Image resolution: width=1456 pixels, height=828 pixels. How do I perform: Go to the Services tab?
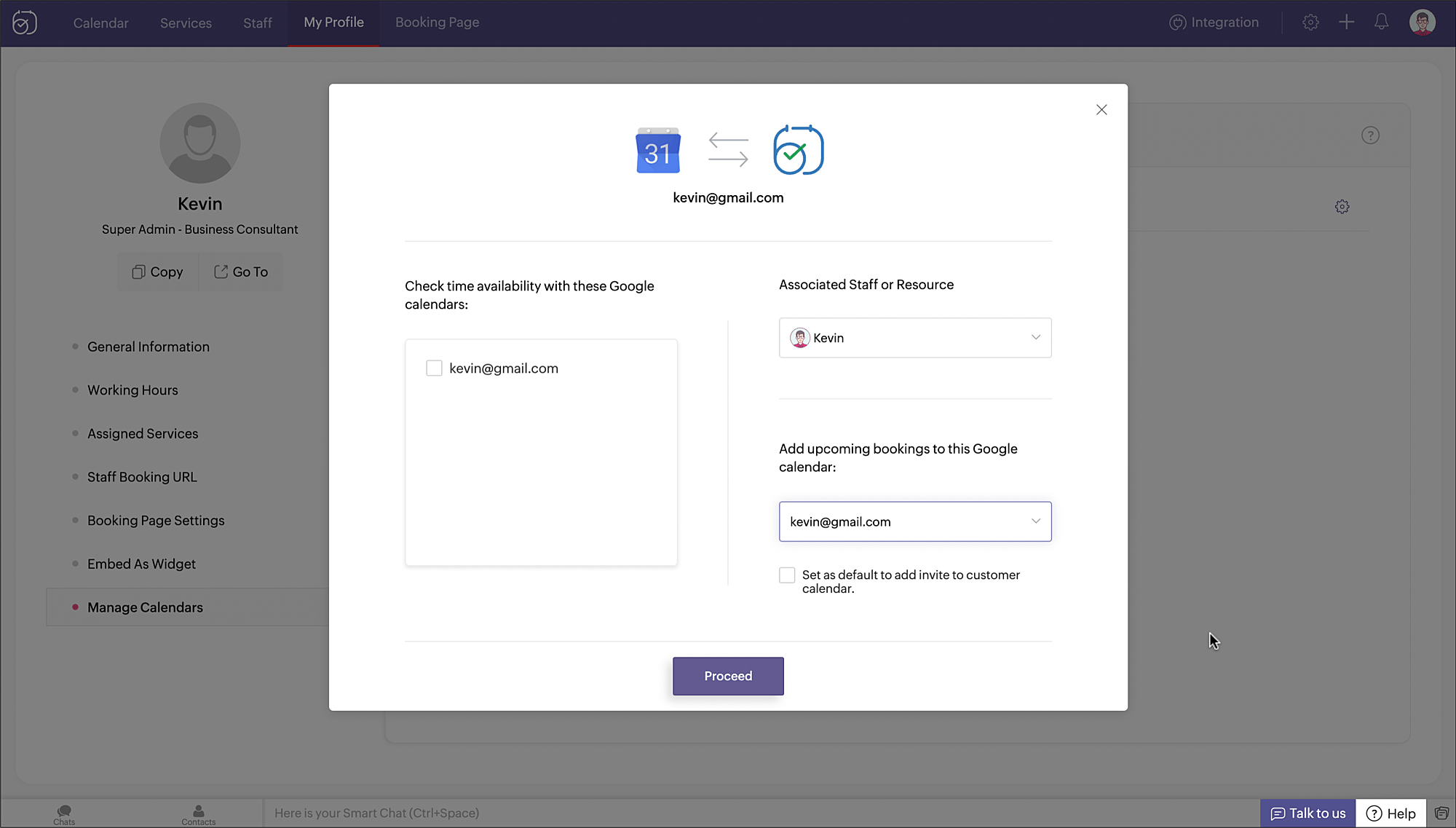coord(186,23)
